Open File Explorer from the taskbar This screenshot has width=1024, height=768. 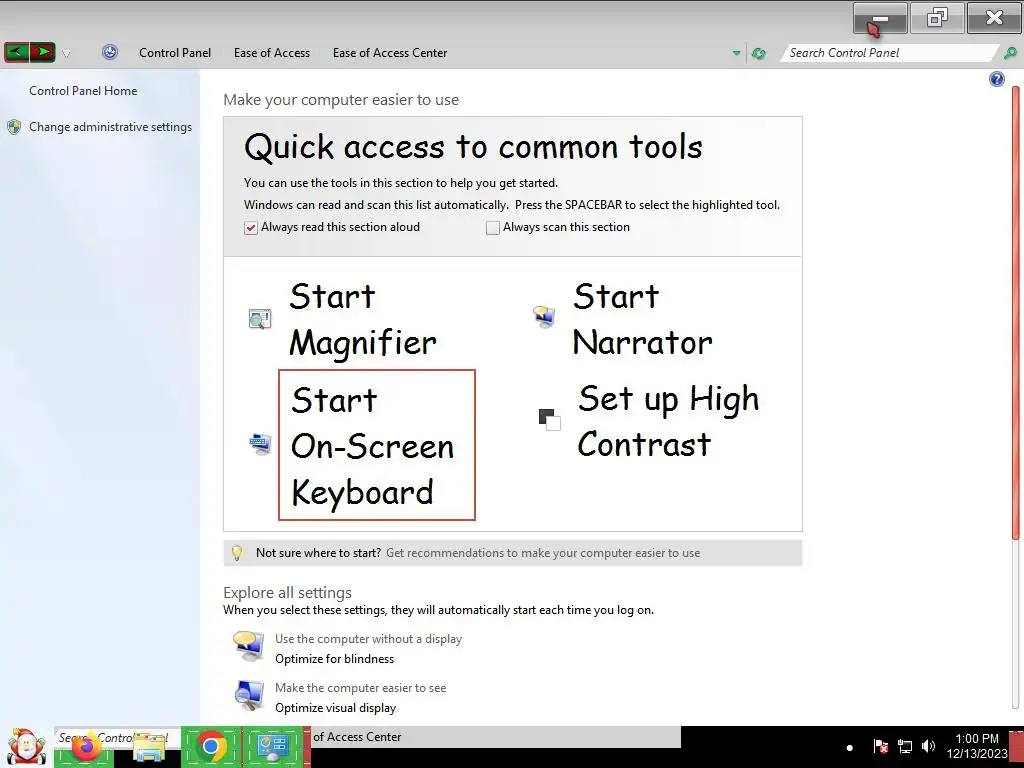(x=149, y=749)
